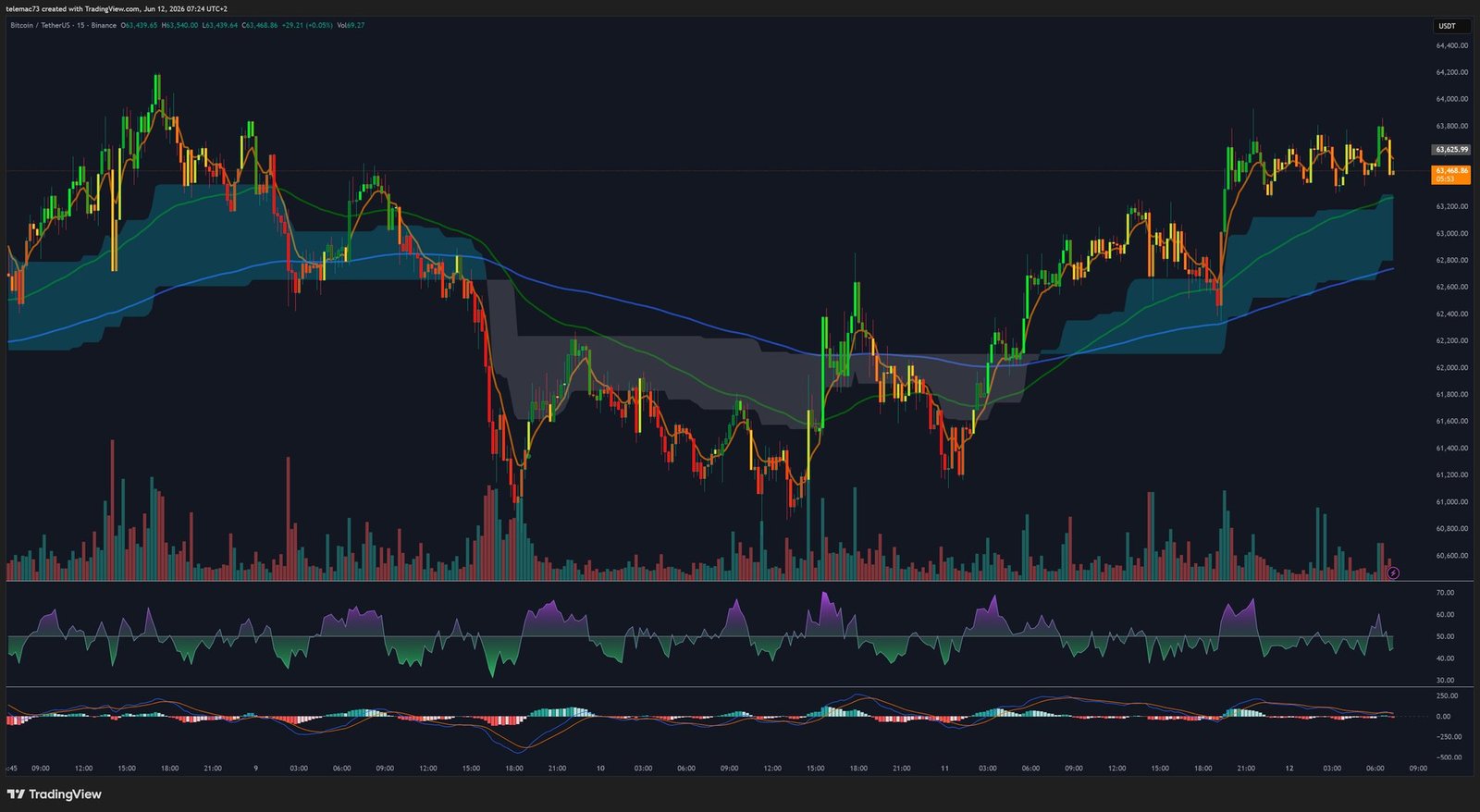
Task: Click the high value H63,540.00
Action: [179, 25]
